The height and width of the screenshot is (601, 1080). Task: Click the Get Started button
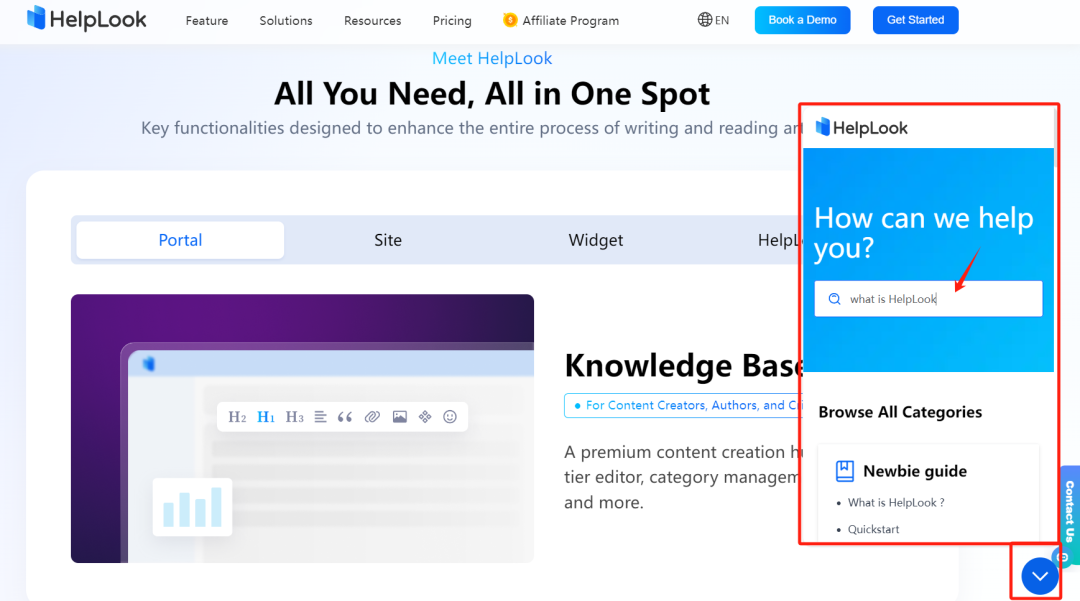click(915, 20)
